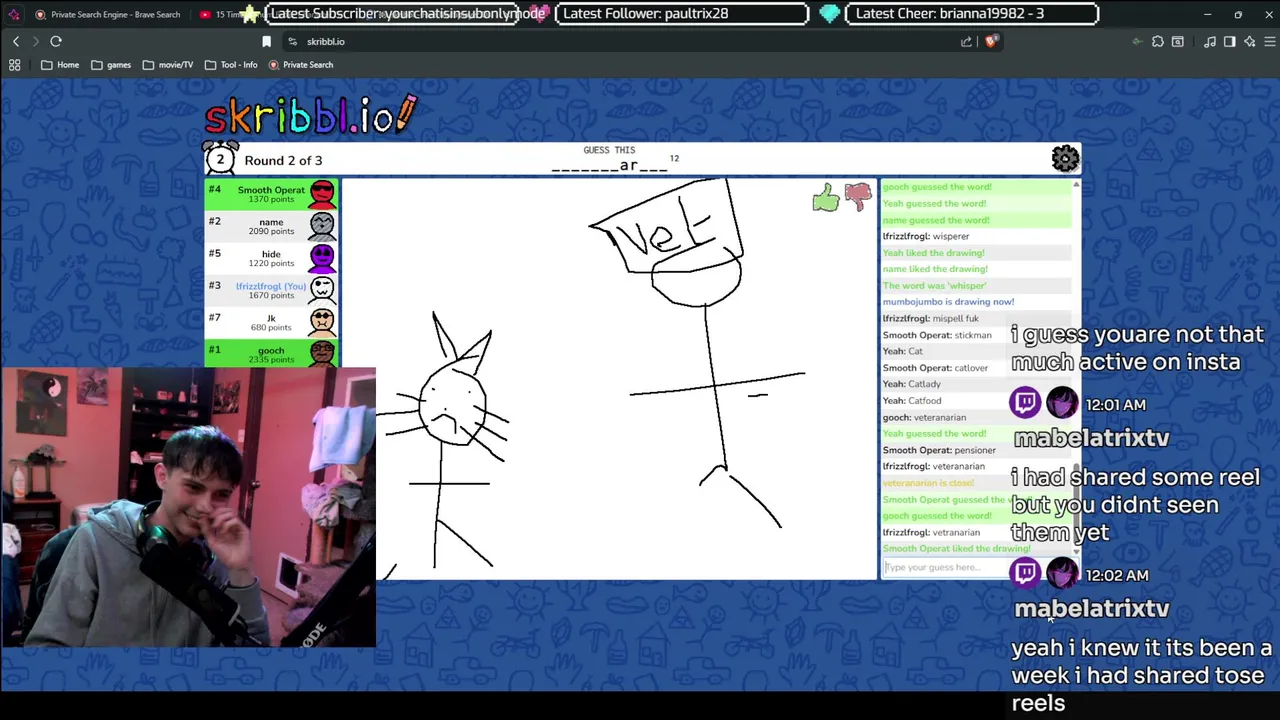Open the extensions puzzle icon
1280x720 pixels.
coord(1157,41)
